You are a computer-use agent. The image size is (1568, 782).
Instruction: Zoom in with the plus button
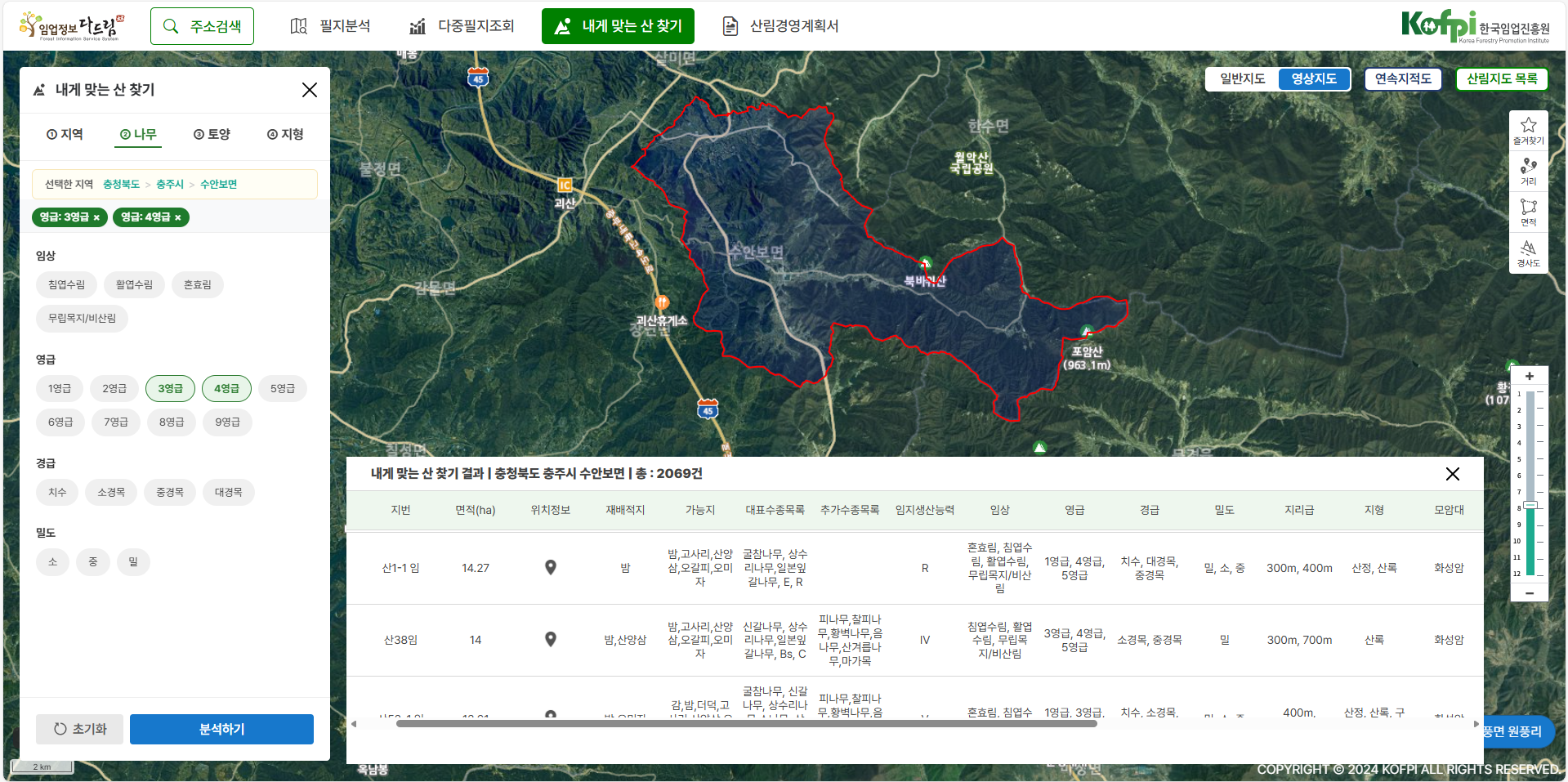click(x=1530, y=377)
